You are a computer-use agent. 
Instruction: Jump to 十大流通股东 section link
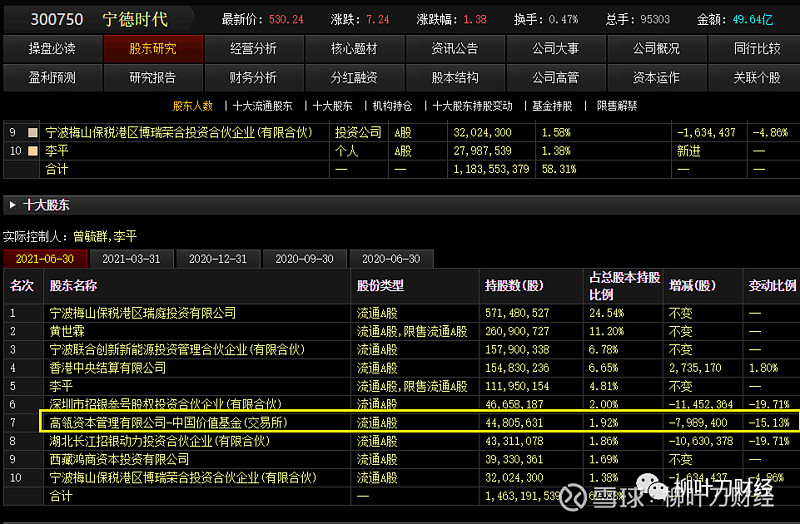[x=262, y=106]
